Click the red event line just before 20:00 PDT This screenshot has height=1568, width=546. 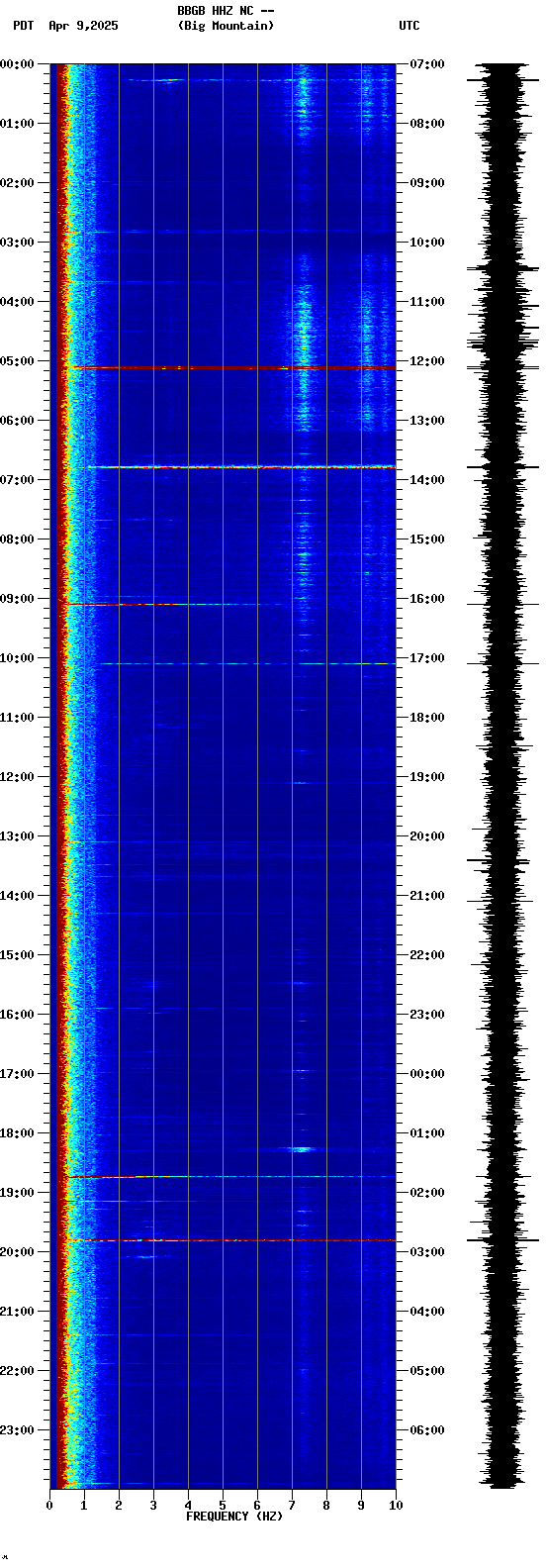[232, 1239]
